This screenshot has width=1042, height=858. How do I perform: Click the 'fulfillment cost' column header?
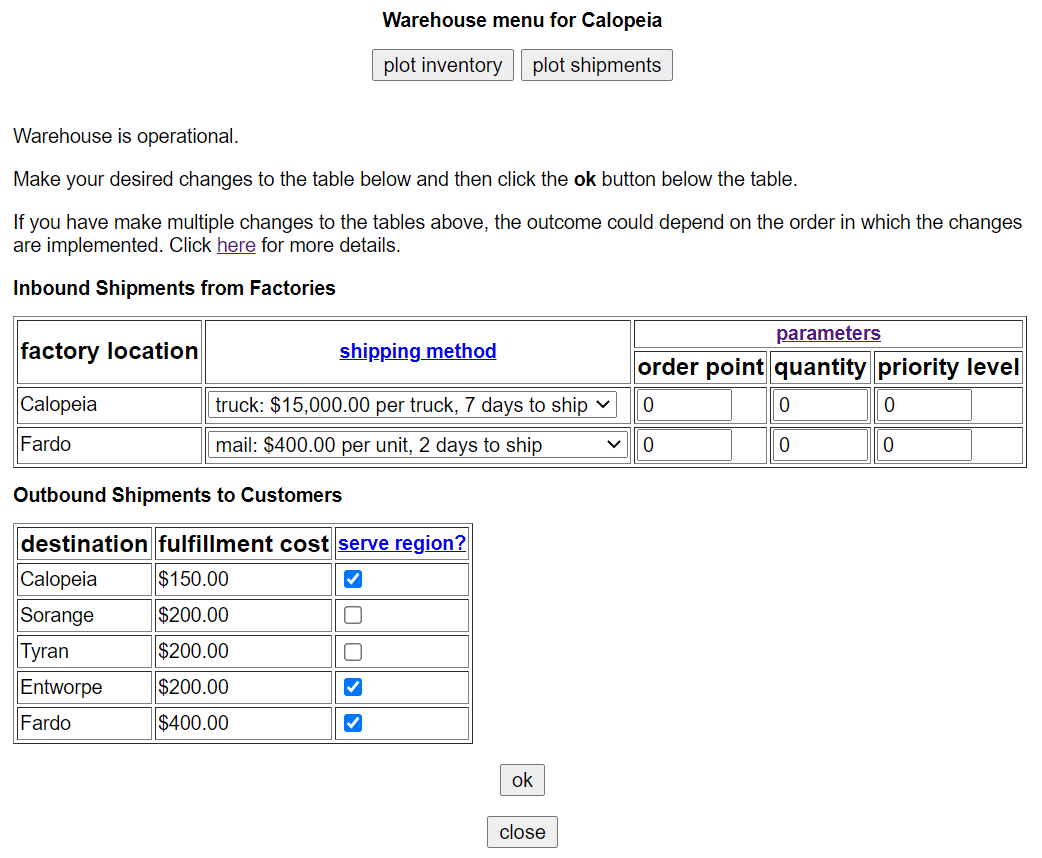[x=243, y=544]
